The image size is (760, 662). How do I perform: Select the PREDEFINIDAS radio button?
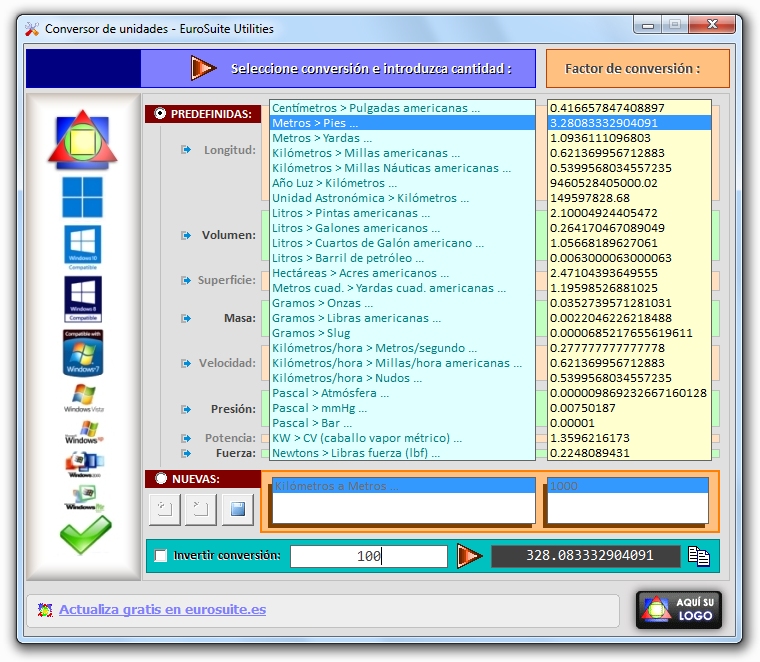[160, 114]
